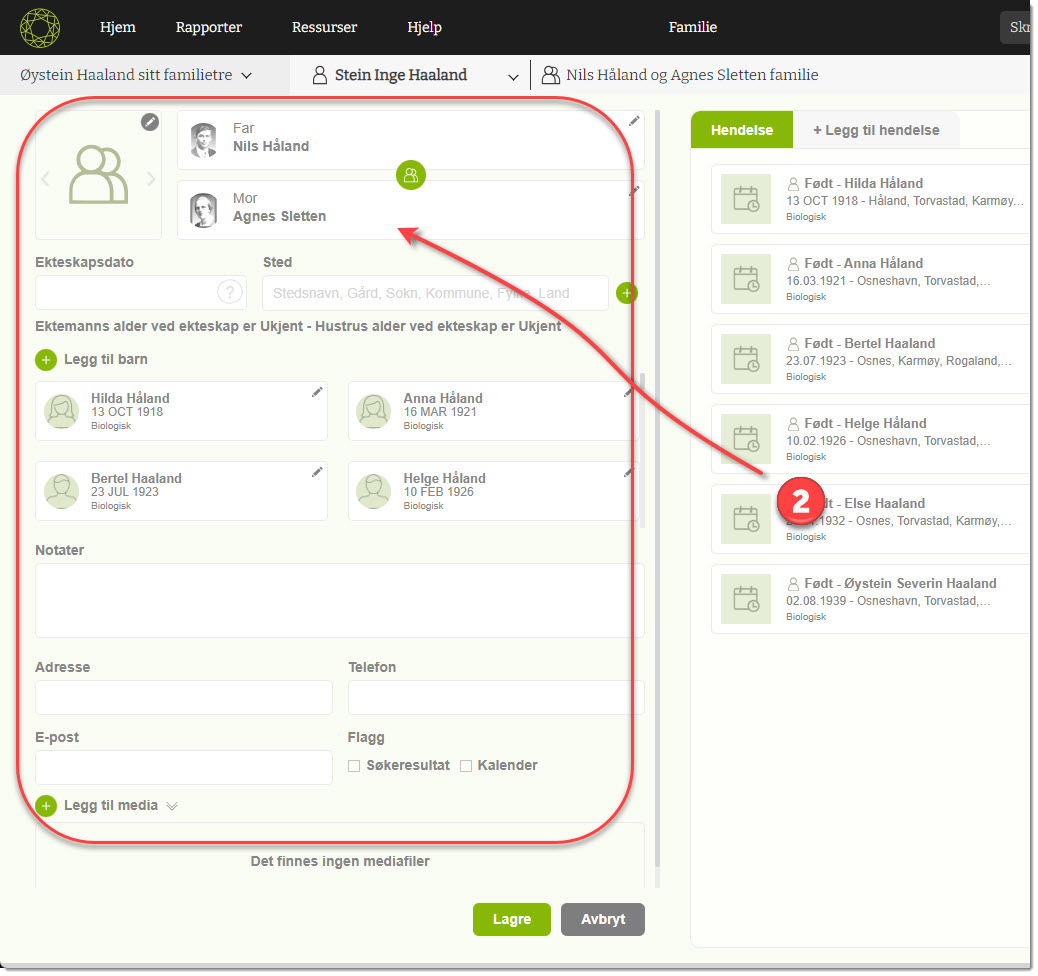The width and height of the screenshot is (1038, 976).
Task: Show next family photo arrow
Action: point(151,179)
